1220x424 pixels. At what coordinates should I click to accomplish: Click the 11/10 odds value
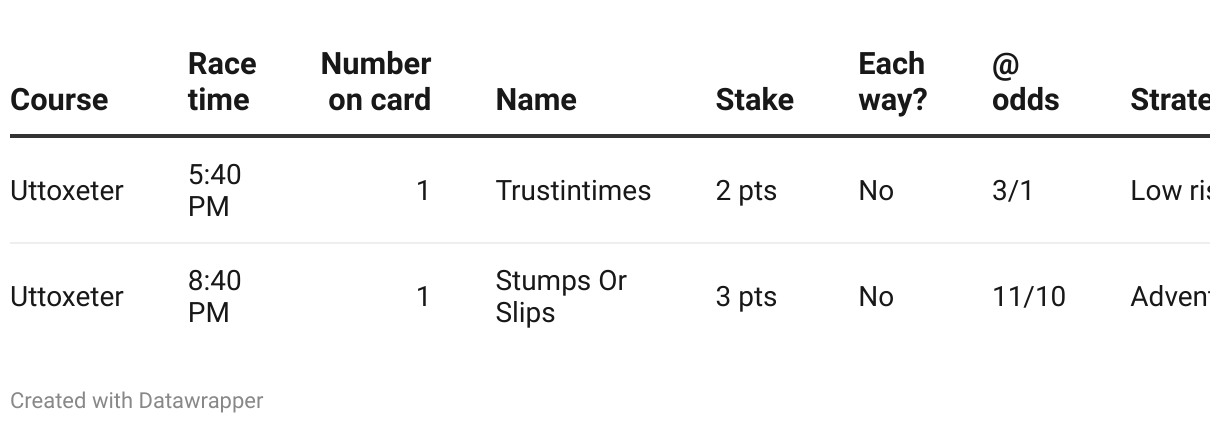[x=1028, y=297]
